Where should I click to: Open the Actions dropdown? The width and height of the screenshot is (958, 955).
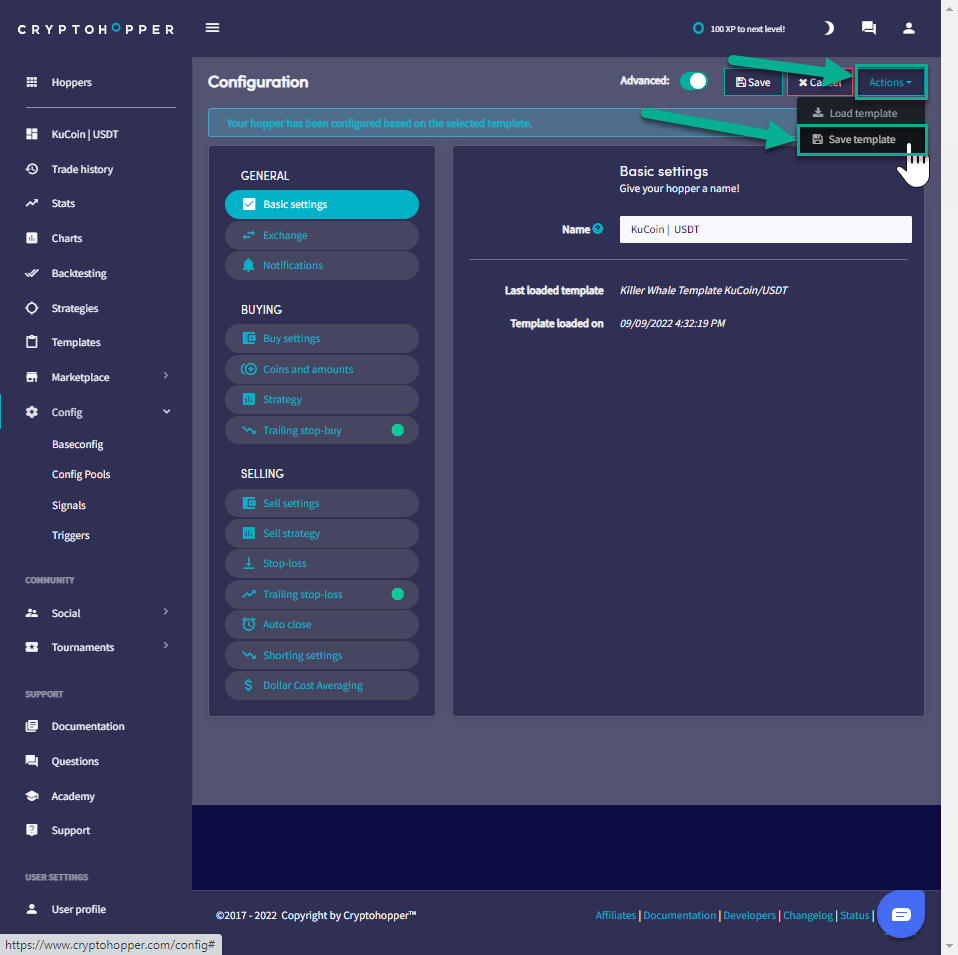click(890, 82)
